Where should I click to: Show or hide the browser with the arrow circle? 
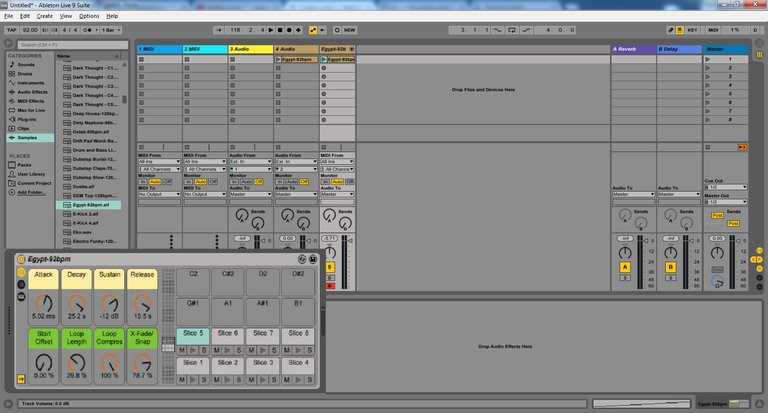point(8,43)
